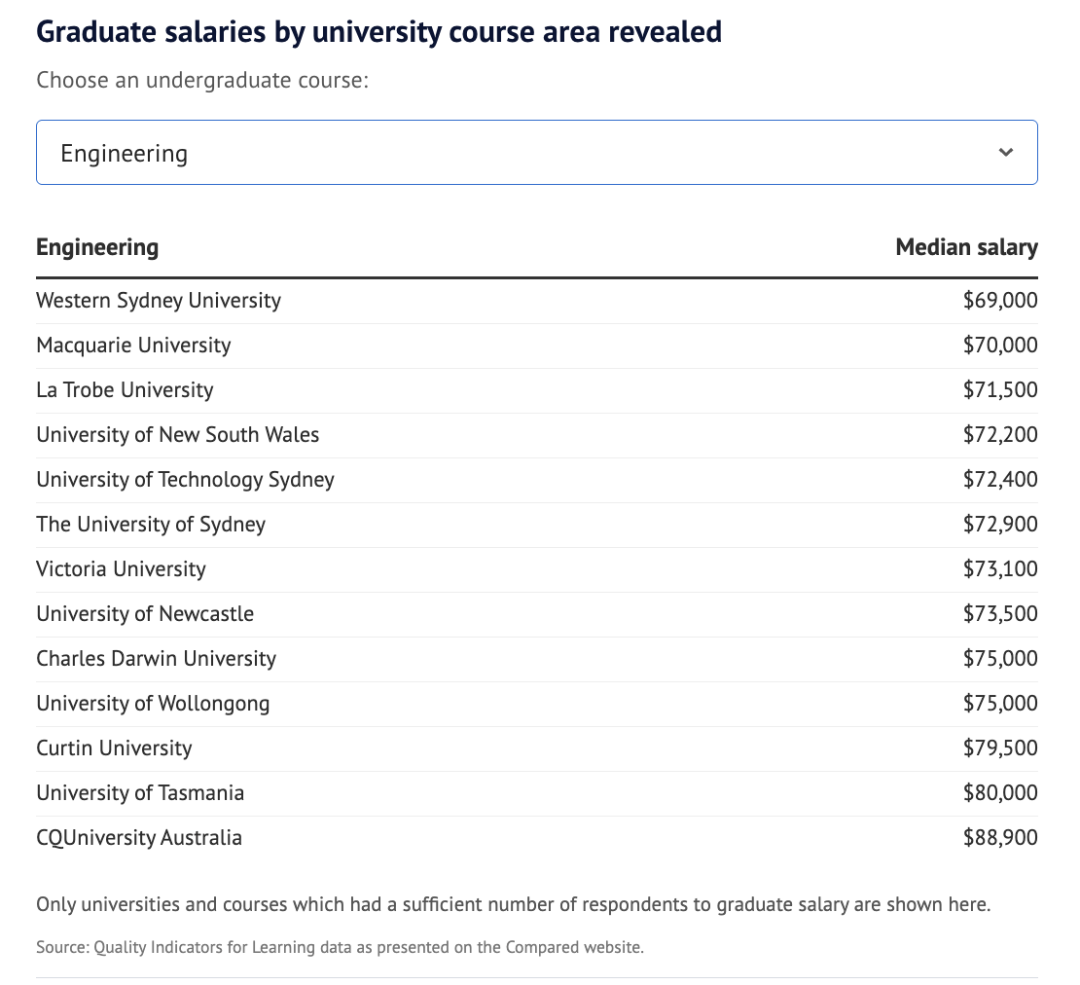The image size is (1080, 985).
Task: Click the Median salary column header
Action: [x=966, y=247]
